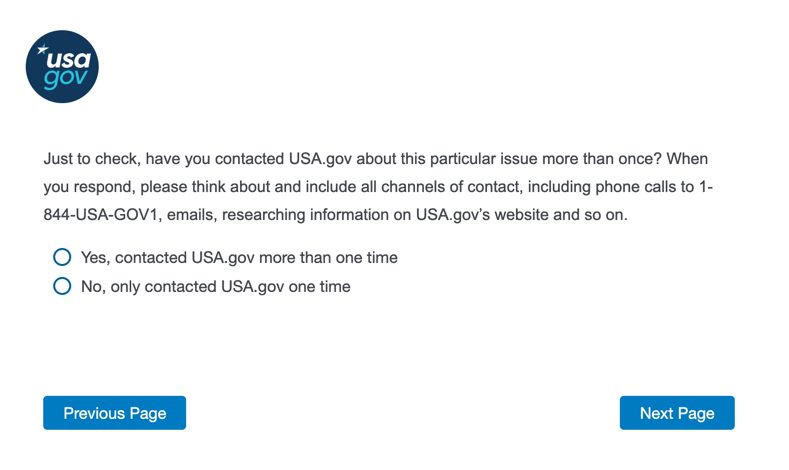The height and width of the screenshot is (470, 789).
Task: Click the "usa" word inside the logo
Action: click(68, 60)
